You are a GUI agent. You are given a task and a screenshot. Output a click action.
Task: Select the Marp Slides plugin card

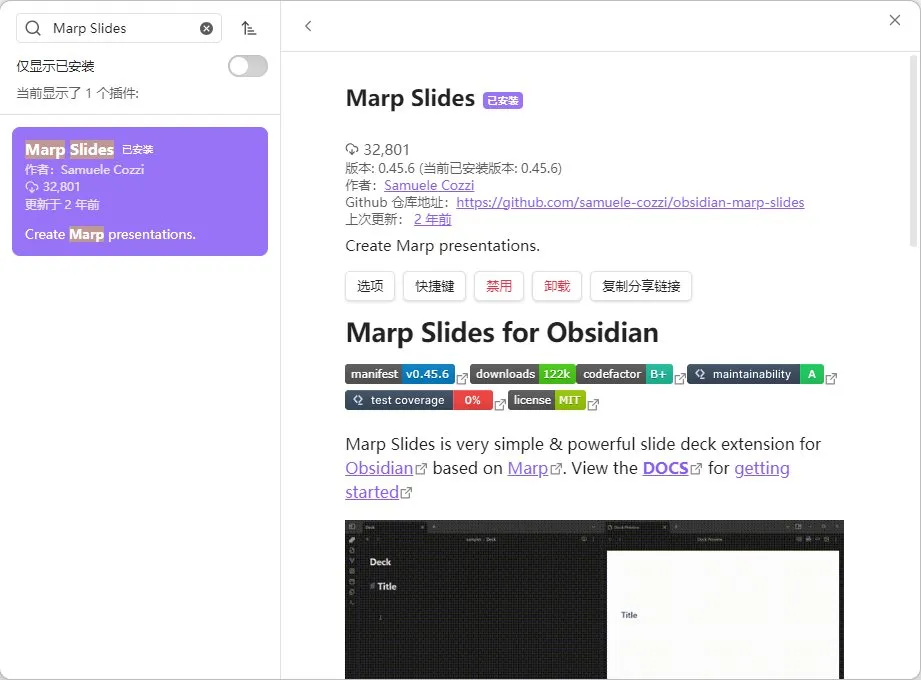[140, 191]
